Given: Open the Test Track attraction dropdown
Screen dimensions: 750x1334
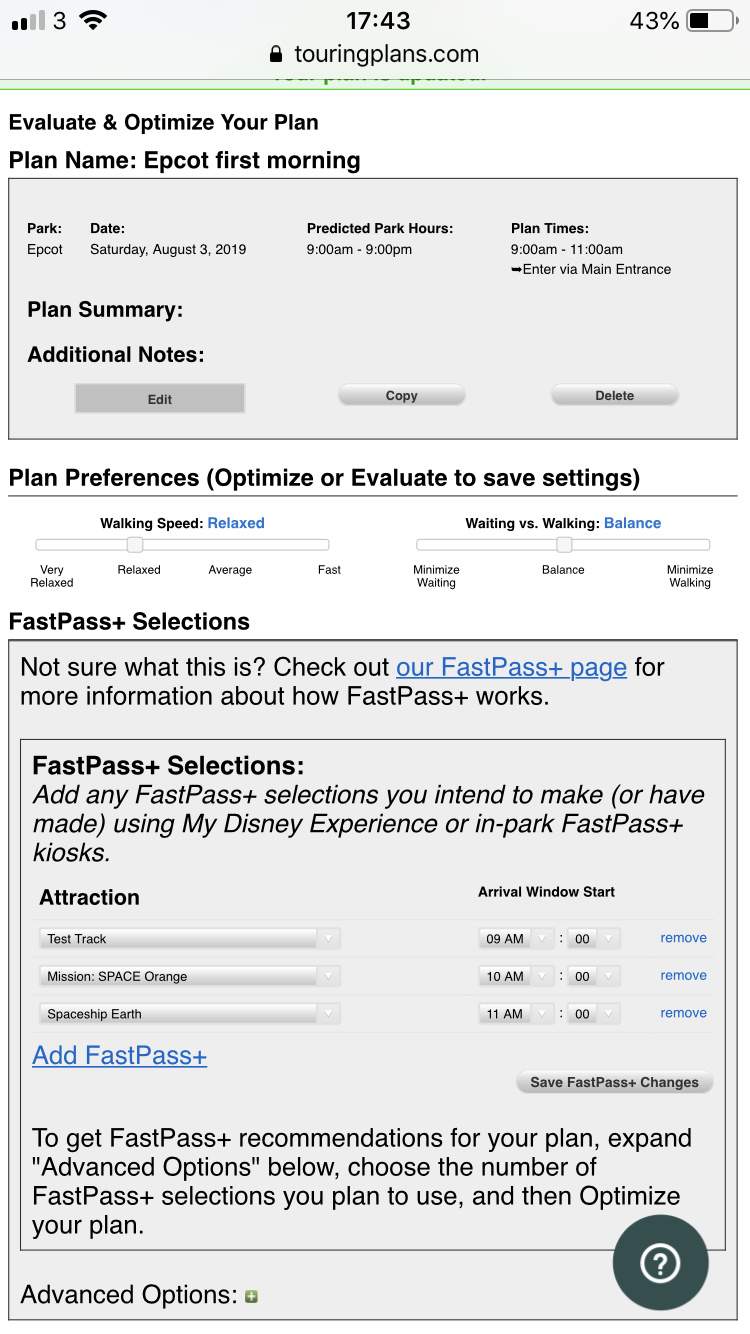Looking at the screenshot, I should click(x=190, y=939).
